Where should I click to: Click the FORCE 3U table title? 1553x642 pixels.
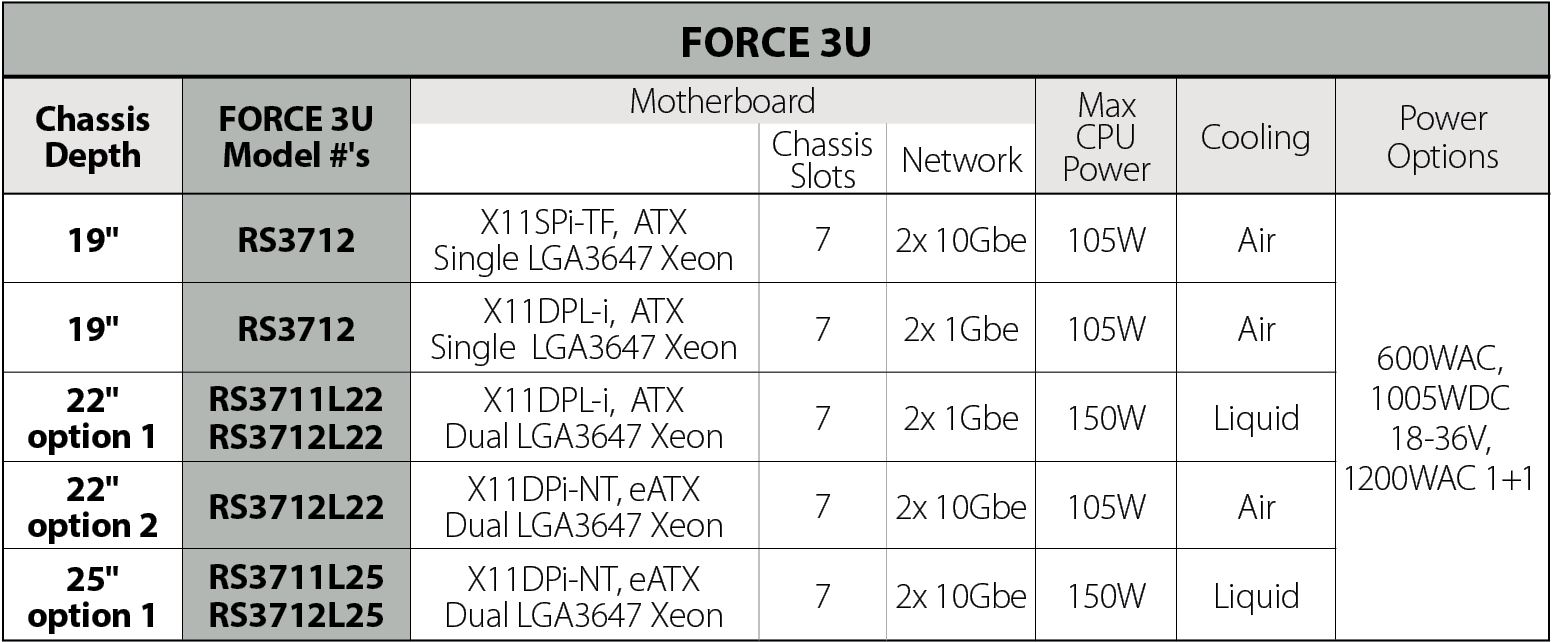coord(776,41)
